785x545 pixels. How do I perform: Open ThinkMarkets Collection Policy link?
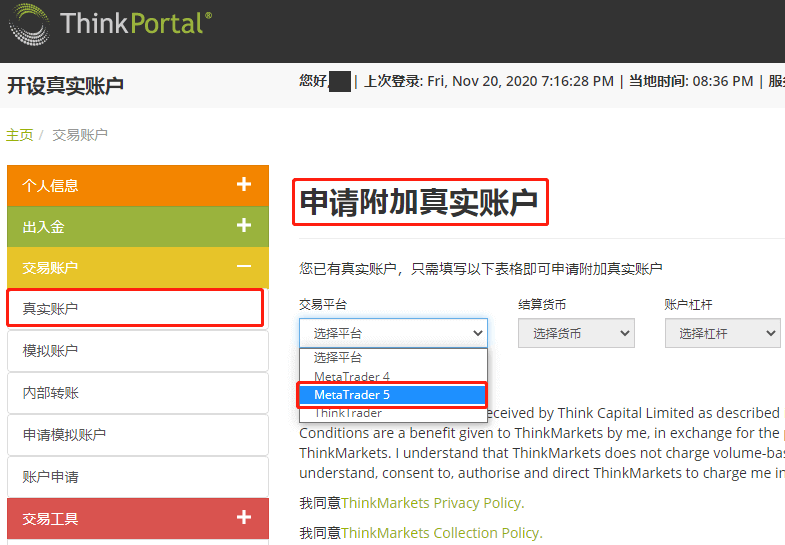click(x=442, y=533)
